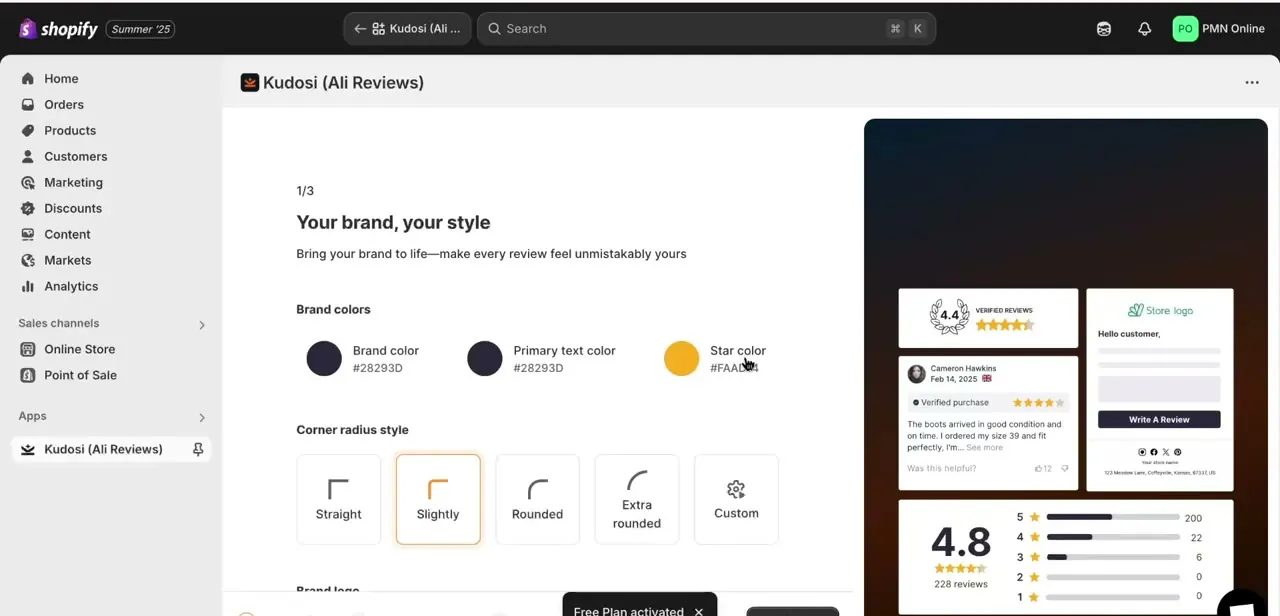Select the Extra rounded corner radius
This screenshot has width=1280, height=616.
coord(637,499)
